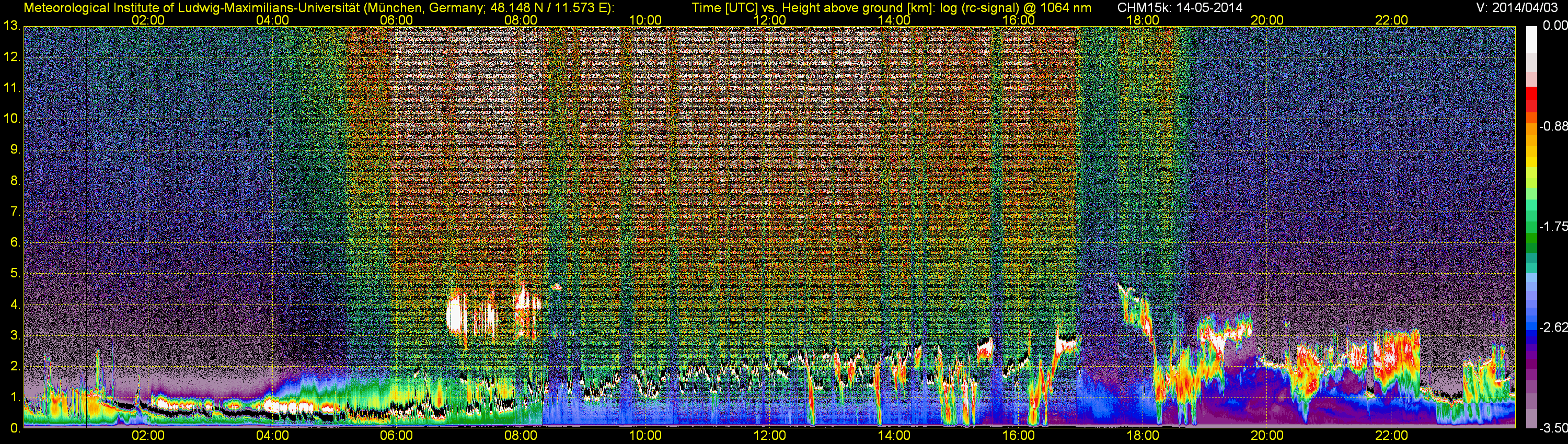Click the '08:00' label on the upper time axis
The image size is (1568, 444).
click(521, 20)
